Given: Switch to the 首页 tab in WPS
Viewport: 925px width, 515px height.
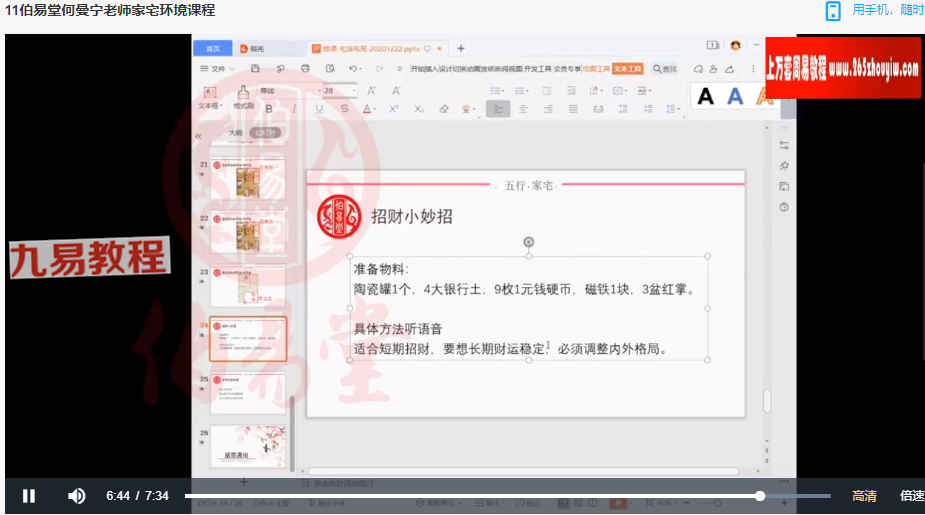Looking at the screenshot, I should 212,48.
